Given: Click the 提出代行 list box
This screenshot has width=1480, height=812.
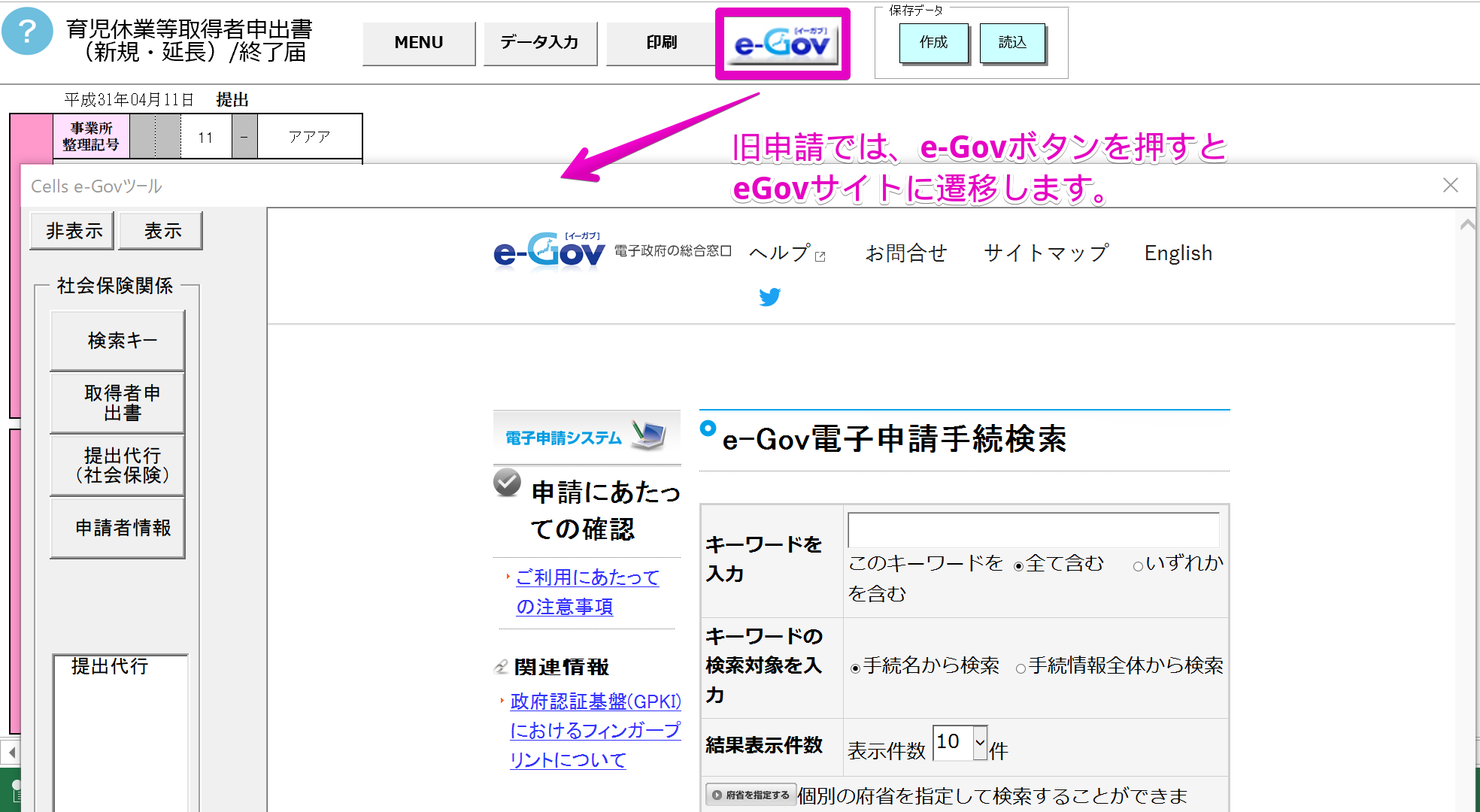Looking at the screenshot, I should click(120, 733).
